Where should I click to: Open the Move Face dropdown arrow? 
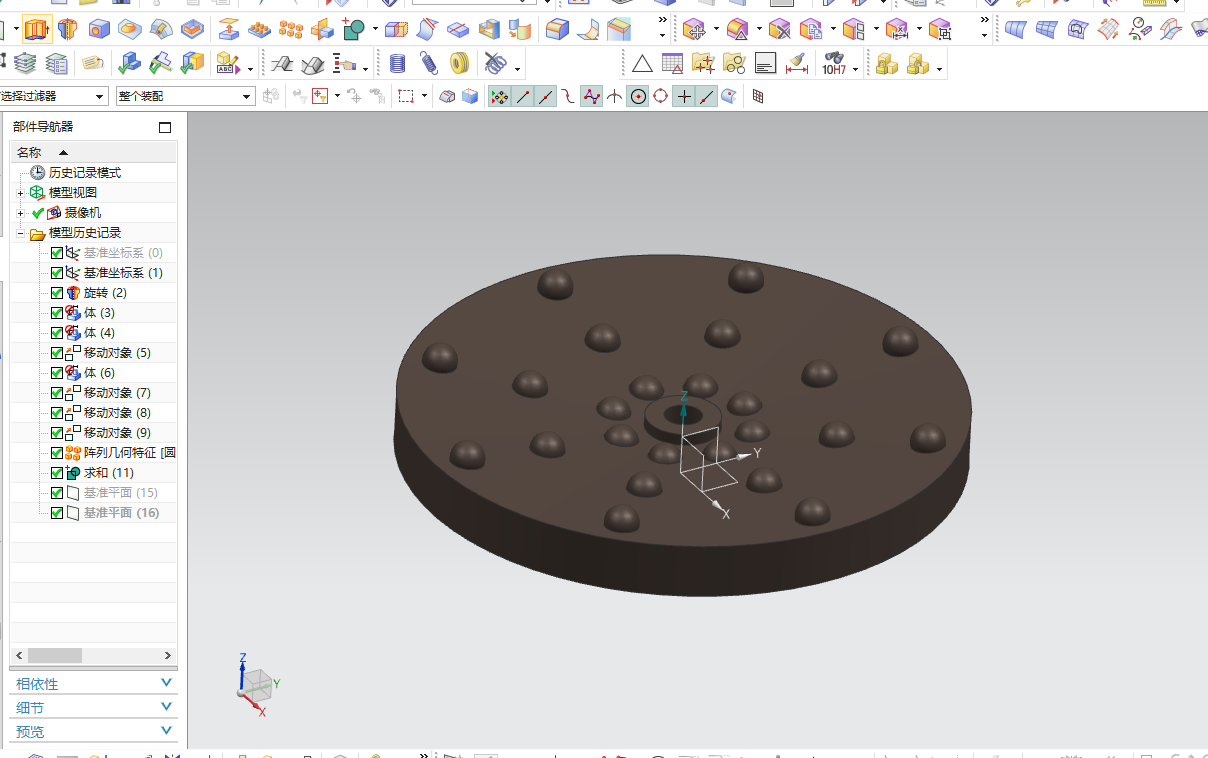[x=717, y=29]
